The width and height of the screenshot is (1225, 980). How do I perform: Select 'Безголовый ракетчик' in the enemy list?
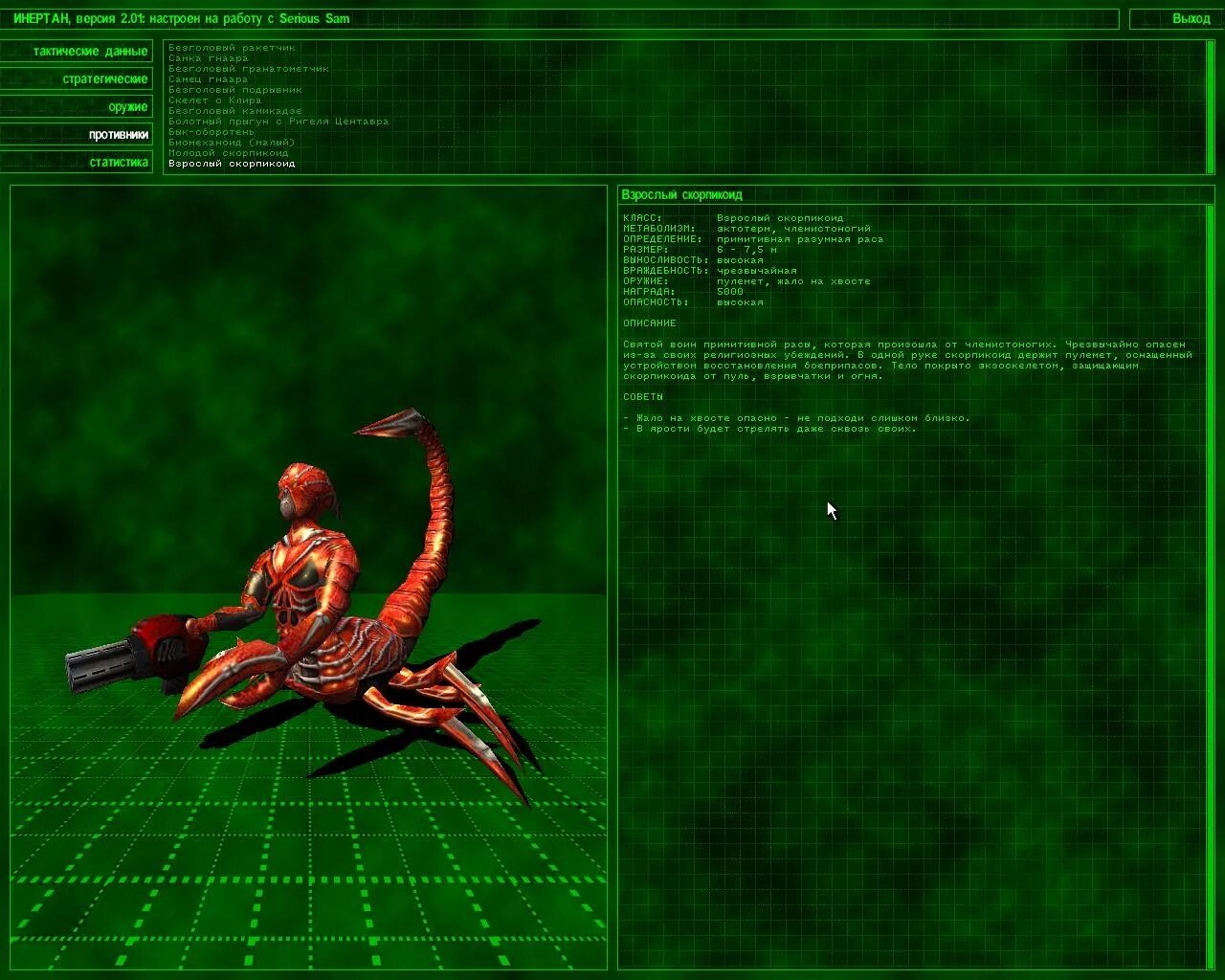pyautogui.click(x=233, y=48)
